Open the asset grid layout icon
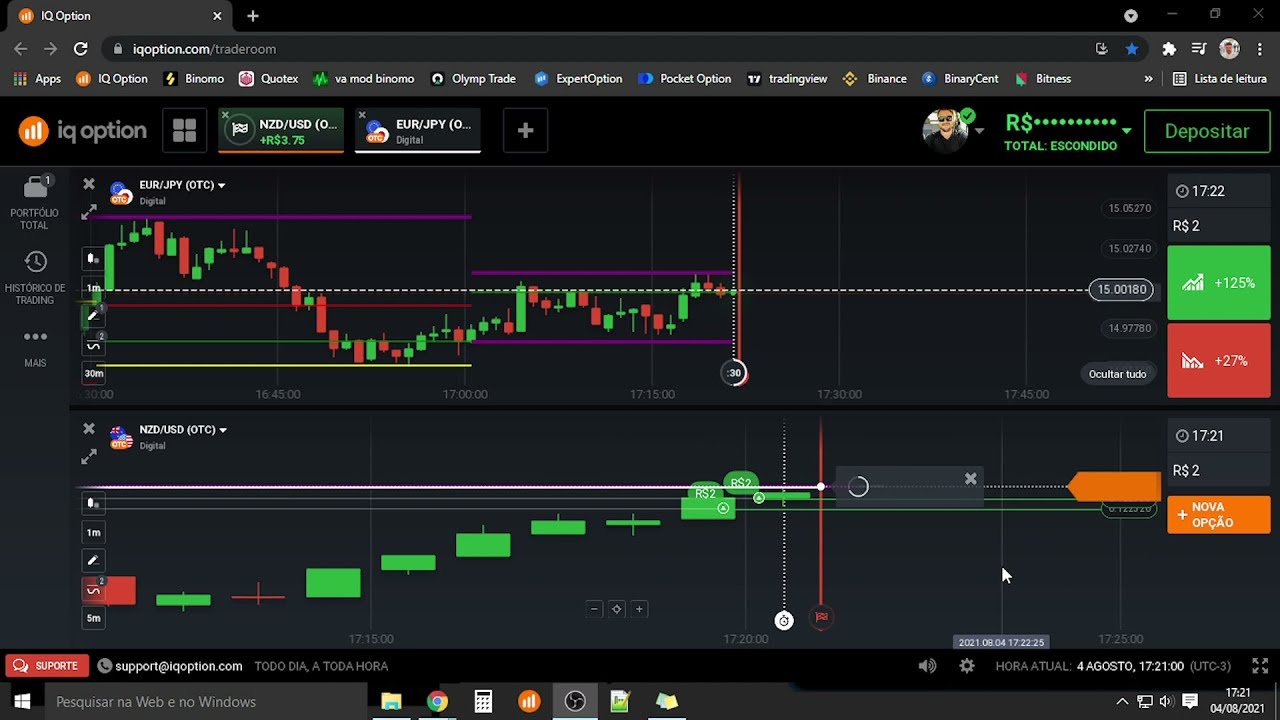Image resolution: width=1280 pixels, height=720 pixels. click(184, 131)
